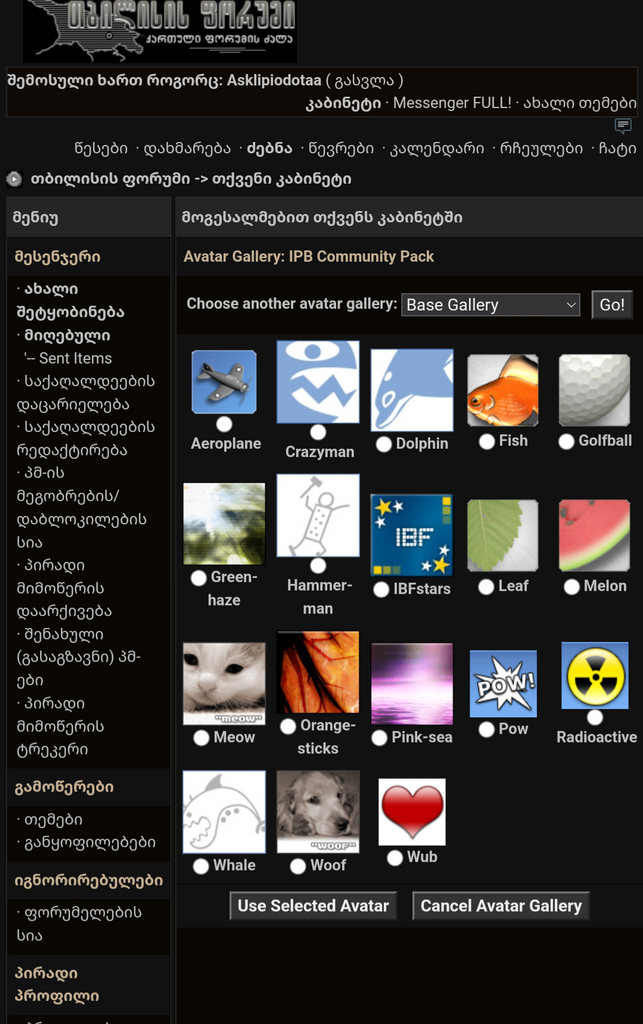Click the Whale avatar image
Image resolution: width=643 pixels, height=1024 pixels.
click(224, 812)
